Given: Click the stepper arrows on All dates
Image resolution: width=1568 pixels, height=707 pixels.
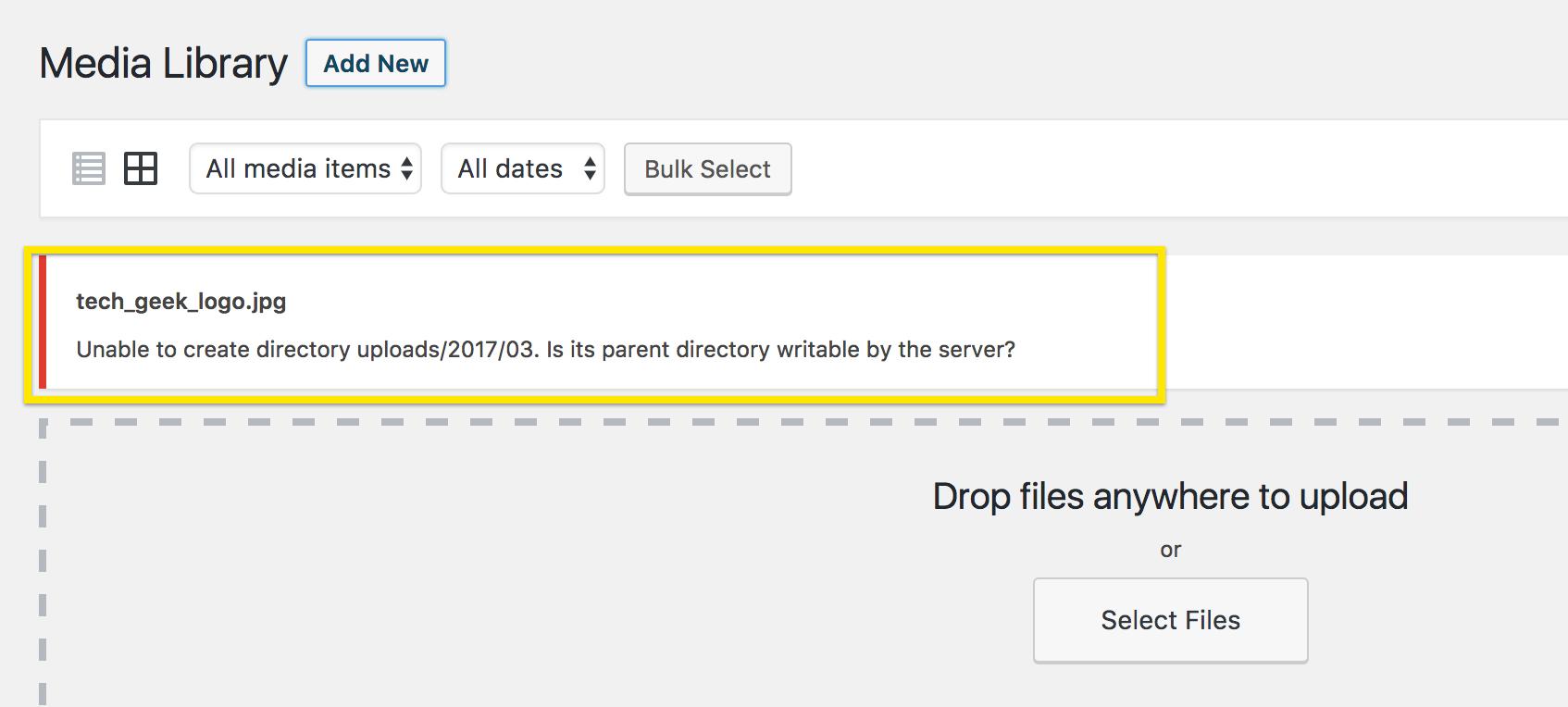Looking at the screenshot, I should 590,168.
